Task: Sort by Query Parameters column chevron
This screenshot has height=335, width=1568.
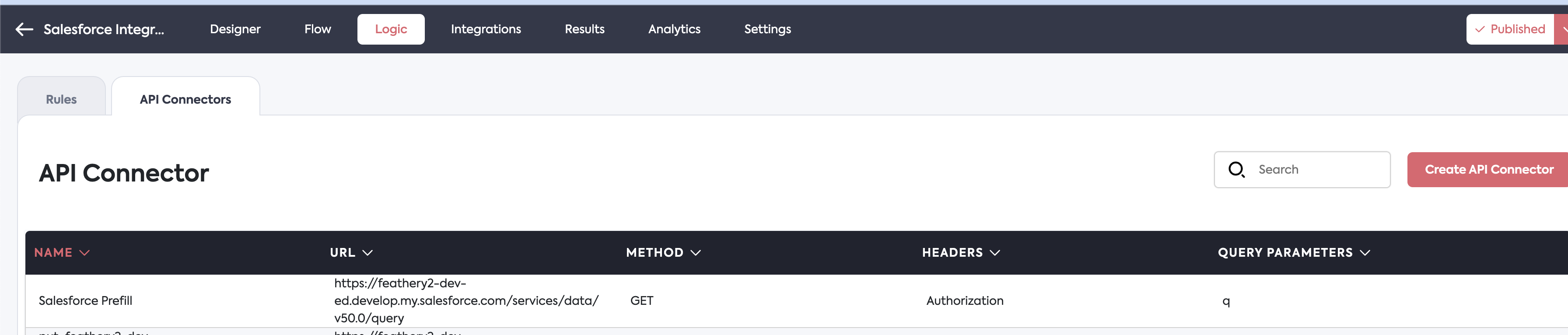Action: pos(1365,253)
